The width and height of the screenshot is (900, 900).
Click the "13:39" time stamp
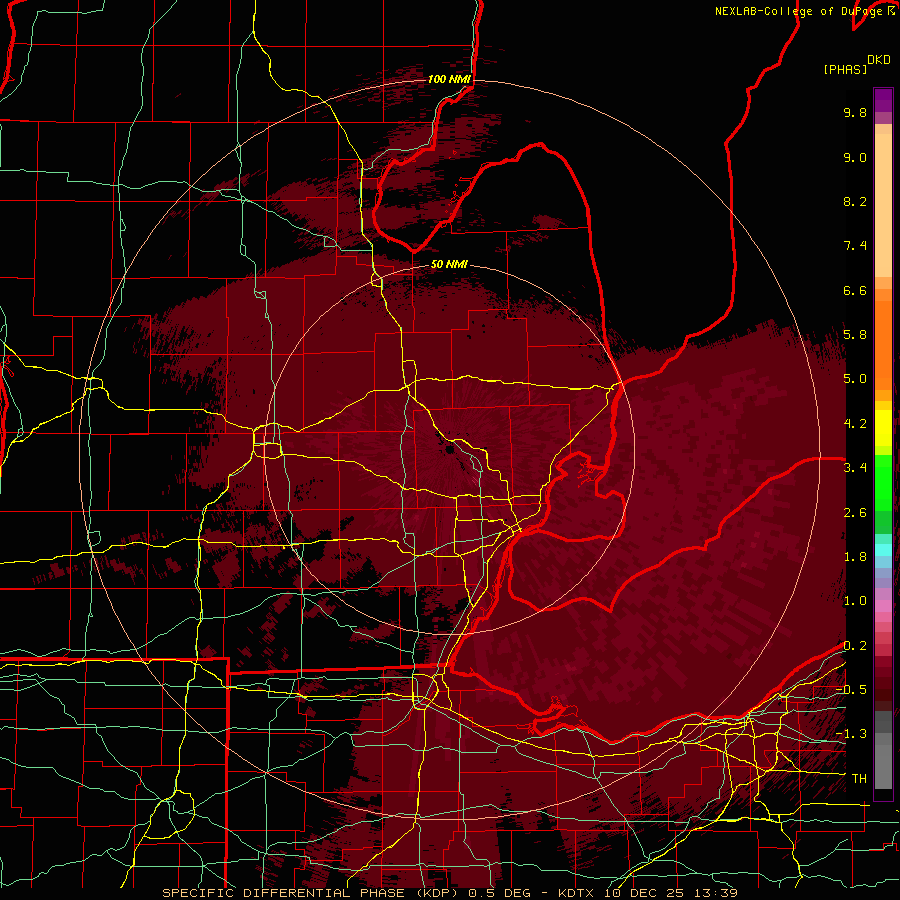point(715,893)
